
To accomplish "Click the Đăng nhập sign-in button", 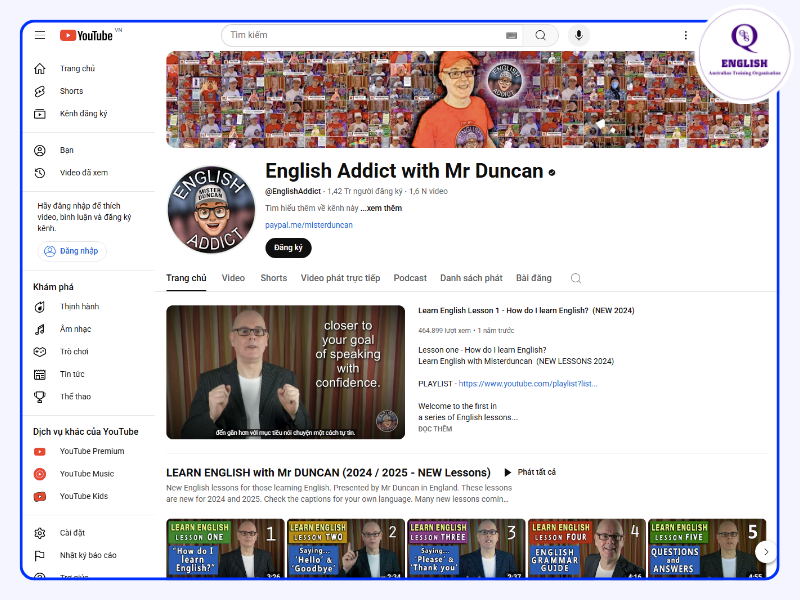I will 72,251.
